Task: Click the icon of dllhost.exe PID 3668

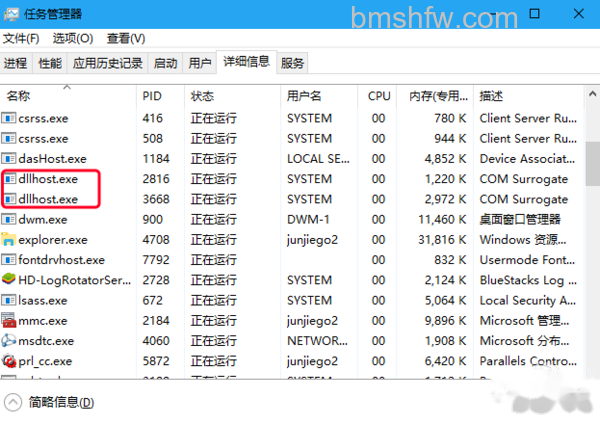Action: coord(9,199)
